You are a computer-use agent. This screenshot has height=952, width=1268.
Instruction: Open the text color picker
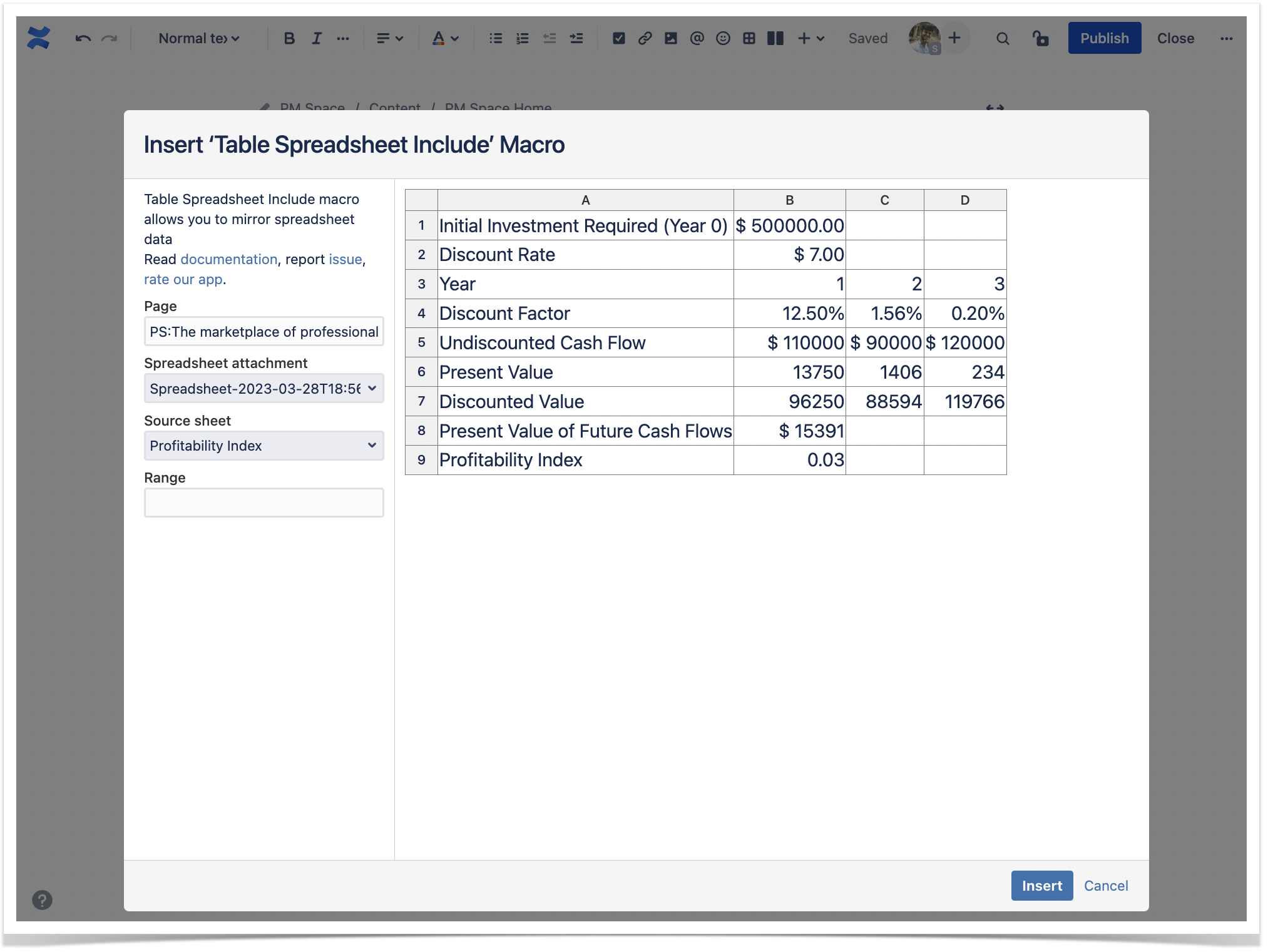coord(446,39)
